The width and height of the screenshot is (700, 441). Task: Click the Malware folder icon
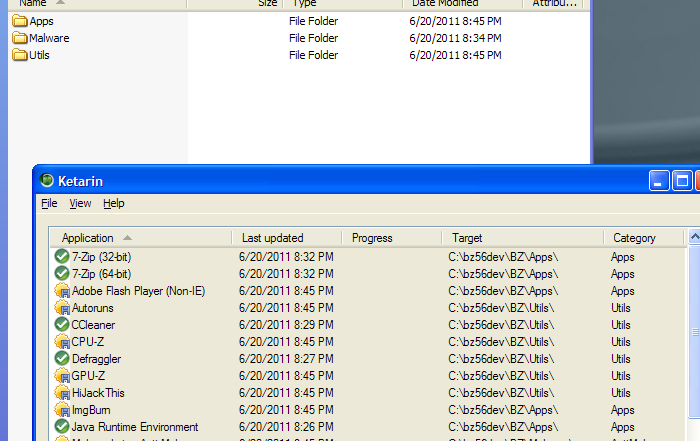[20, 38]
